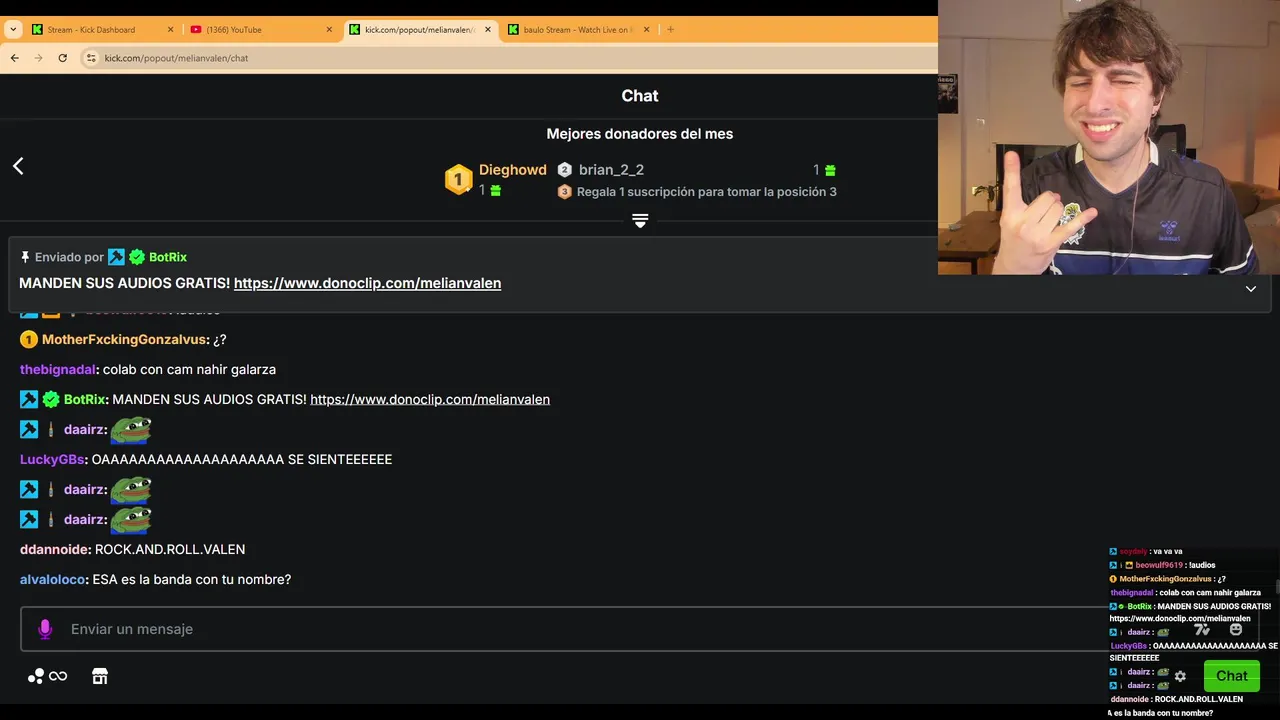Click MotherFxckingGonzalvus username

coord(125,340)
